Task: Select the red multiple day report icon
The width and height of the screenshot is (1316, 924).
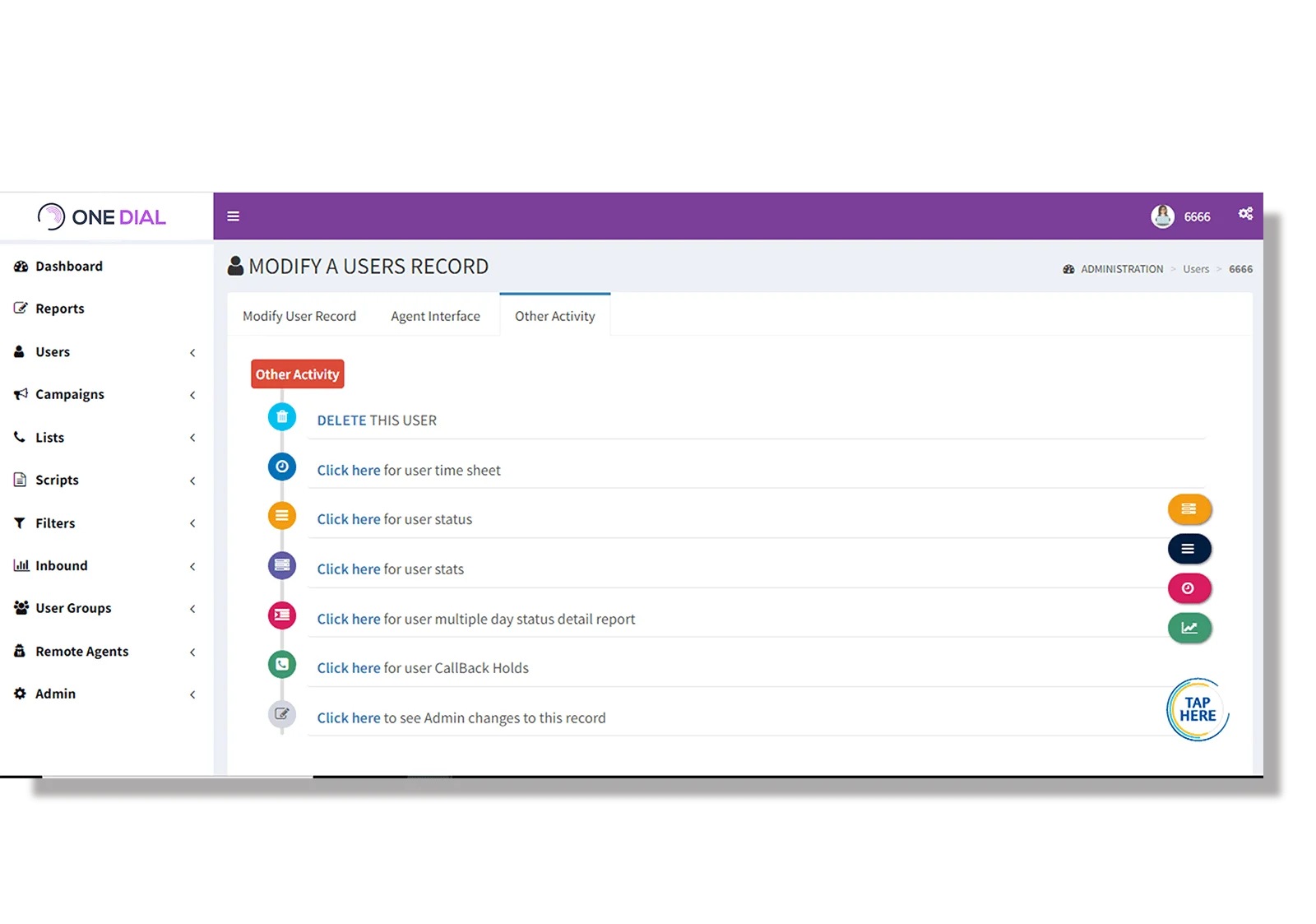Action: tap(281, 615)
